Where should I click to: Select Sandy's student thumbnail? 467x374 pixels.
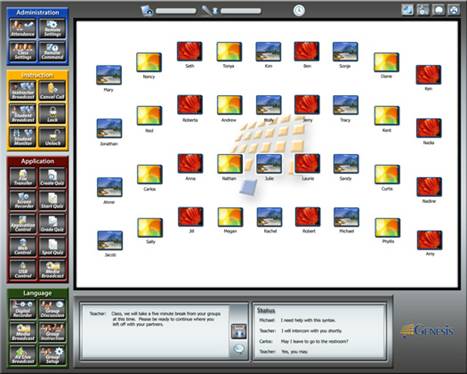tap(346, 164)
